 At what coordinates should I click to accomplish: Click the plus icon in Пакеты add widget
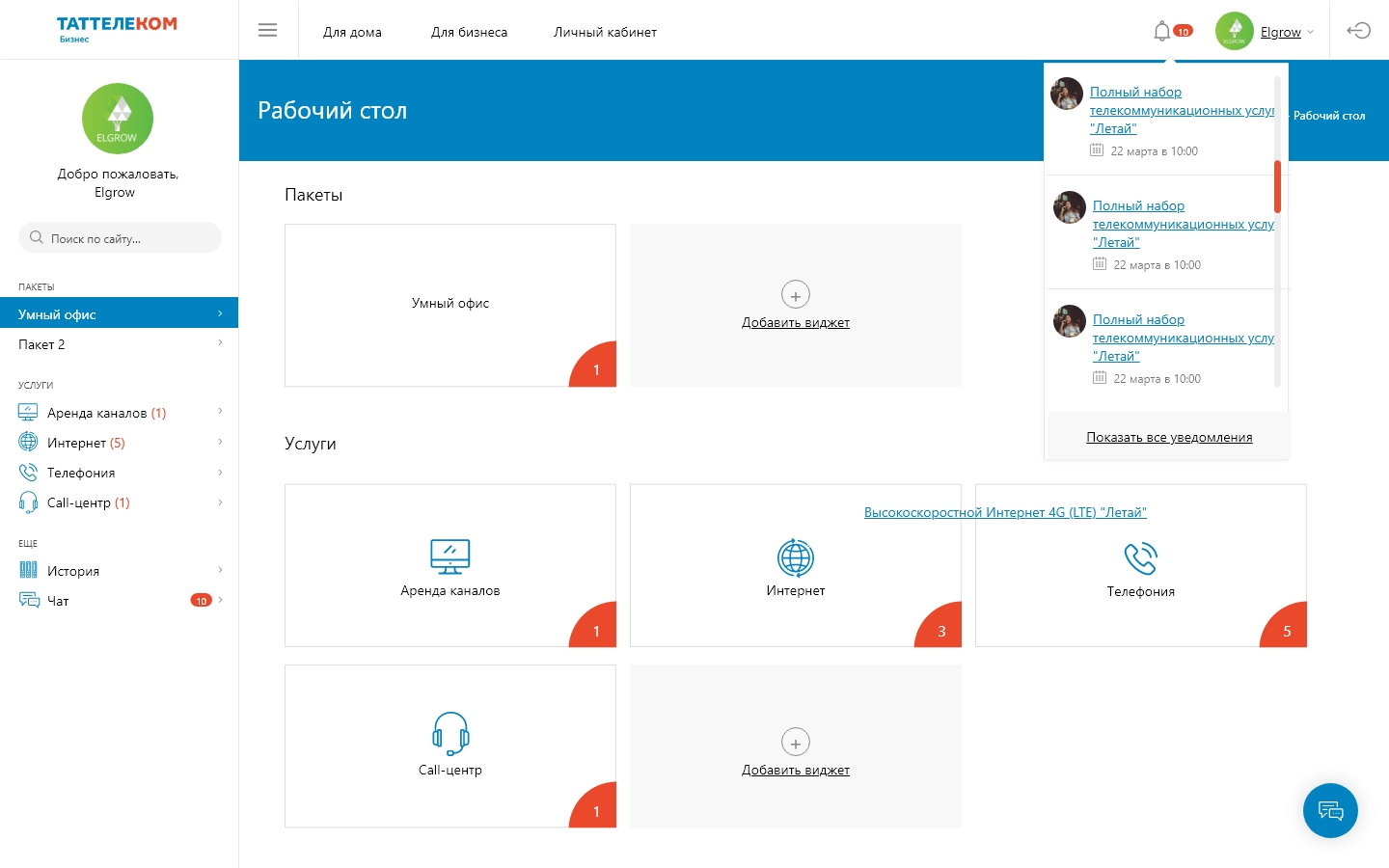pyautogui.click(x=796, y=295)
